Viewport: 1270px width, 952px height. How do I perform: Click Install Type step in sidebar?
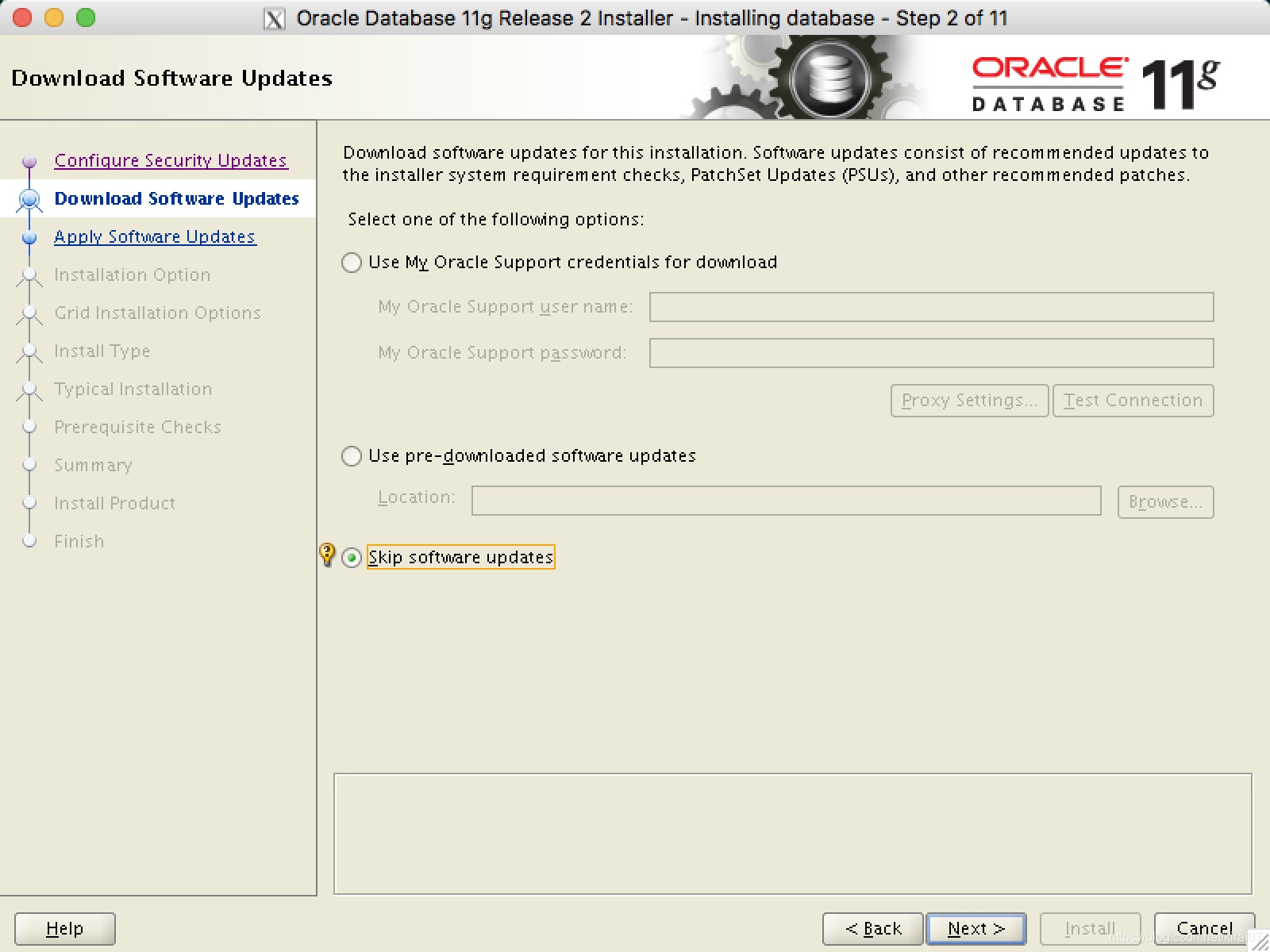102,351
